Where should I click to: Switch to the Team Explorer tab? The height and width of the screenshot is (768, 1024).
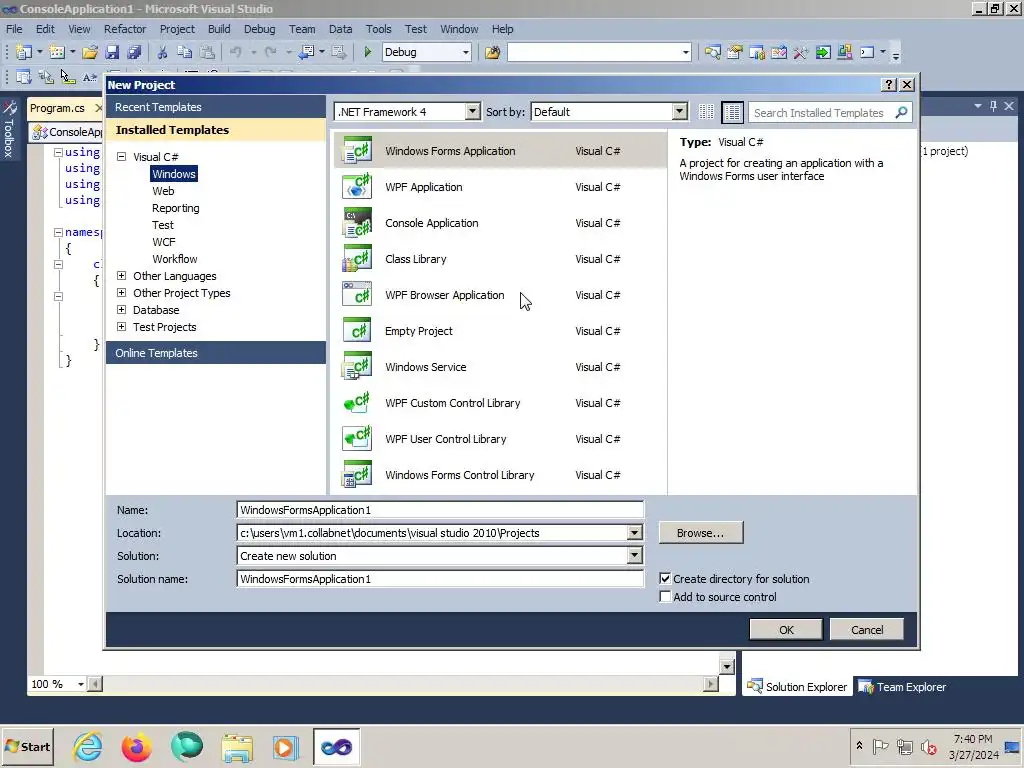pyautogui.click(x=902, y=687)
